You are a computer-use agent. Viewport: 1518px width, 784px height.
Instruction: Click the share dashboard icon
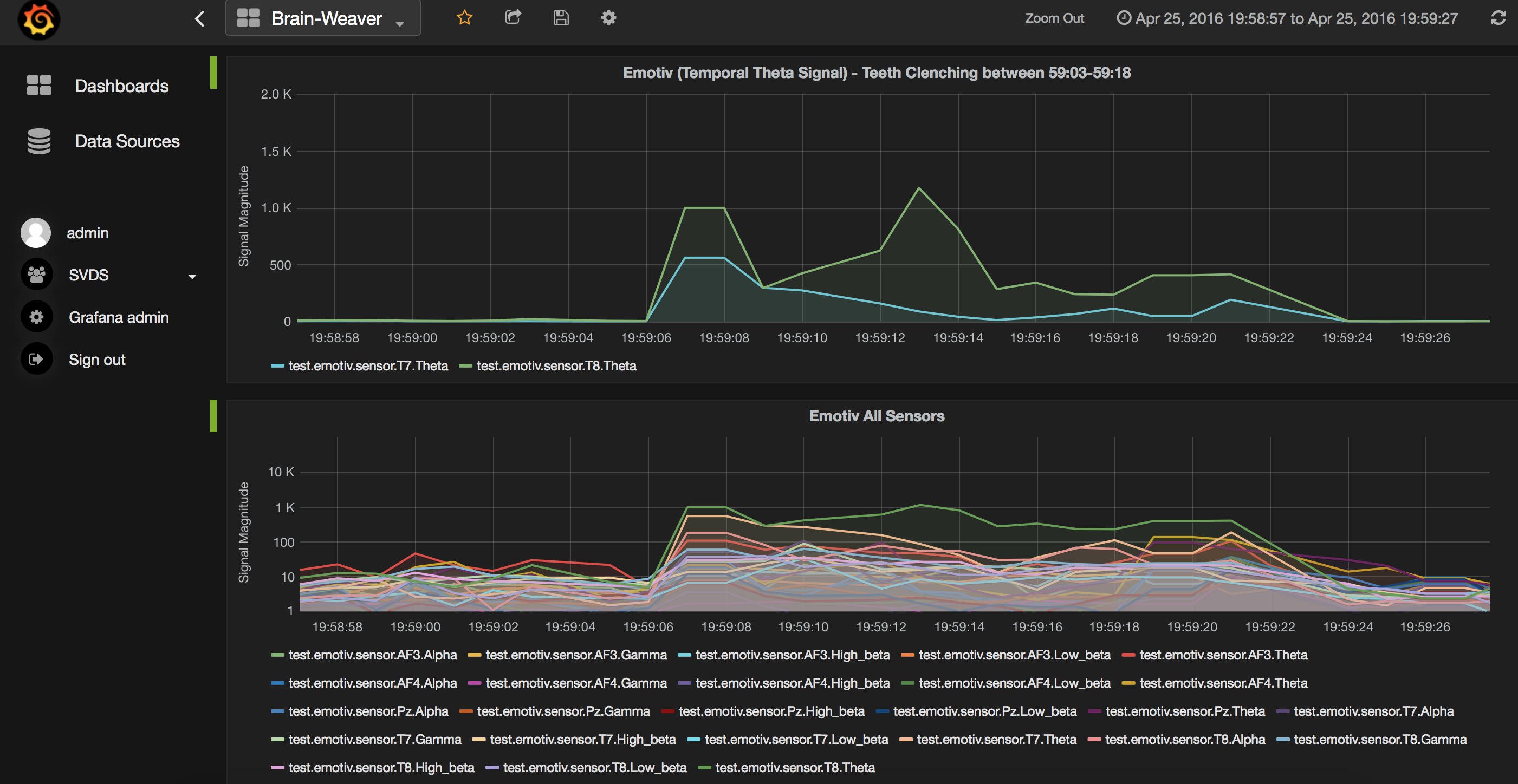pyautogui.click(x=513, y=18)
